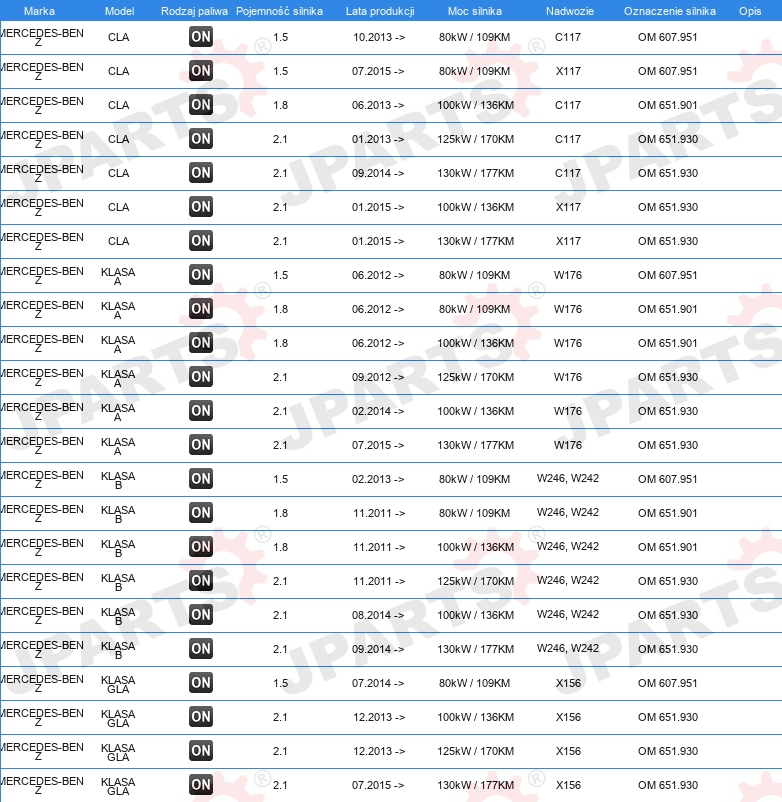
Task: Click the Oznaczenie silnika column header
Action: point(670,11)
